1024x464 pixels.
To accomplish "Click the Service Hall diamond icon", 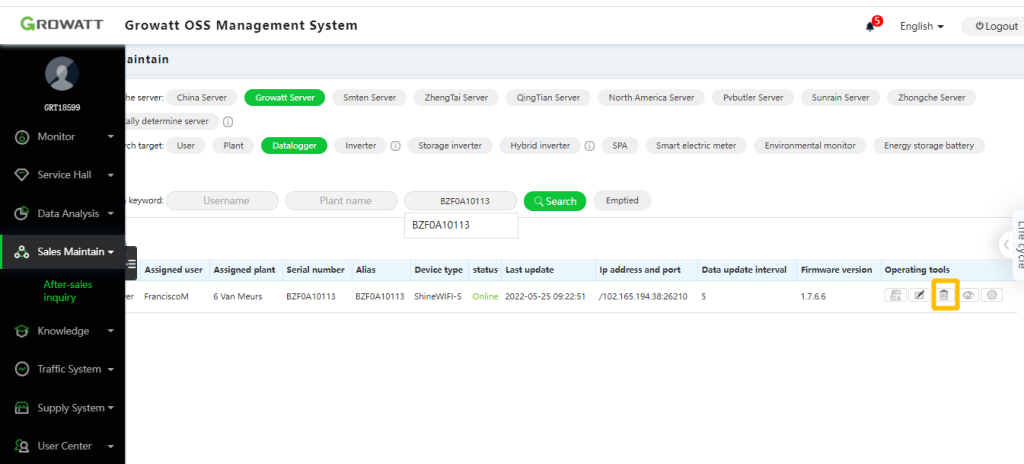I will (22, 175).
